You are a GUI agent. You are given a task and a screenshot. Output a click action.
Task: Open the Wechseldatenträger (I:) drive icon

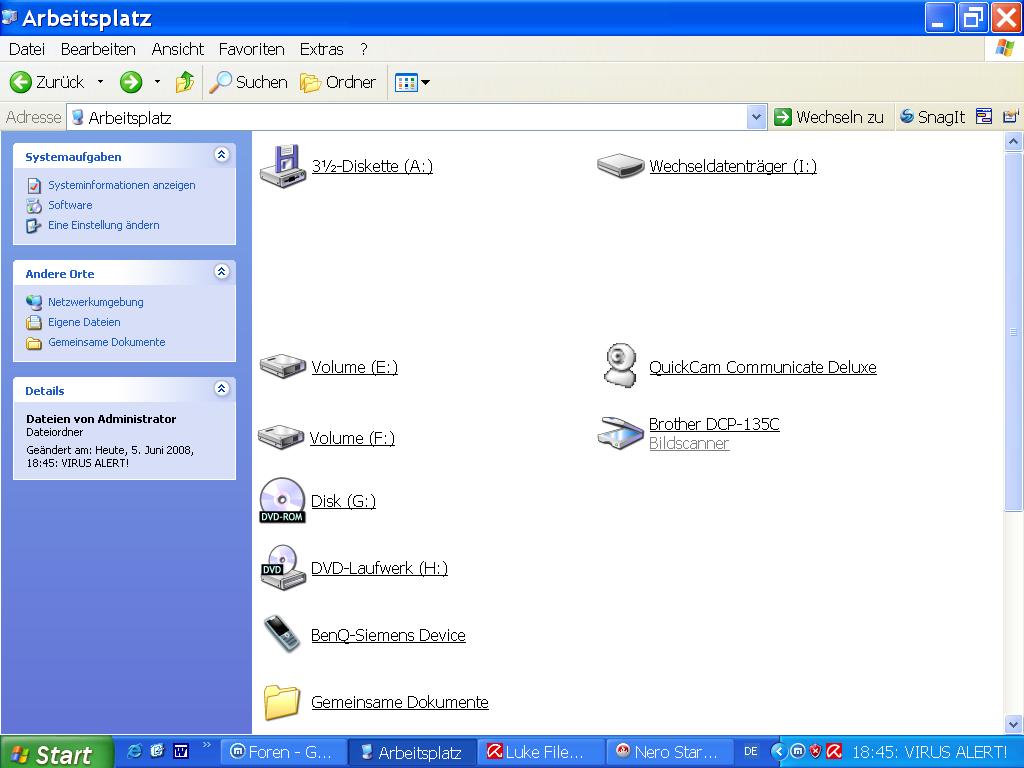[620, 166]
